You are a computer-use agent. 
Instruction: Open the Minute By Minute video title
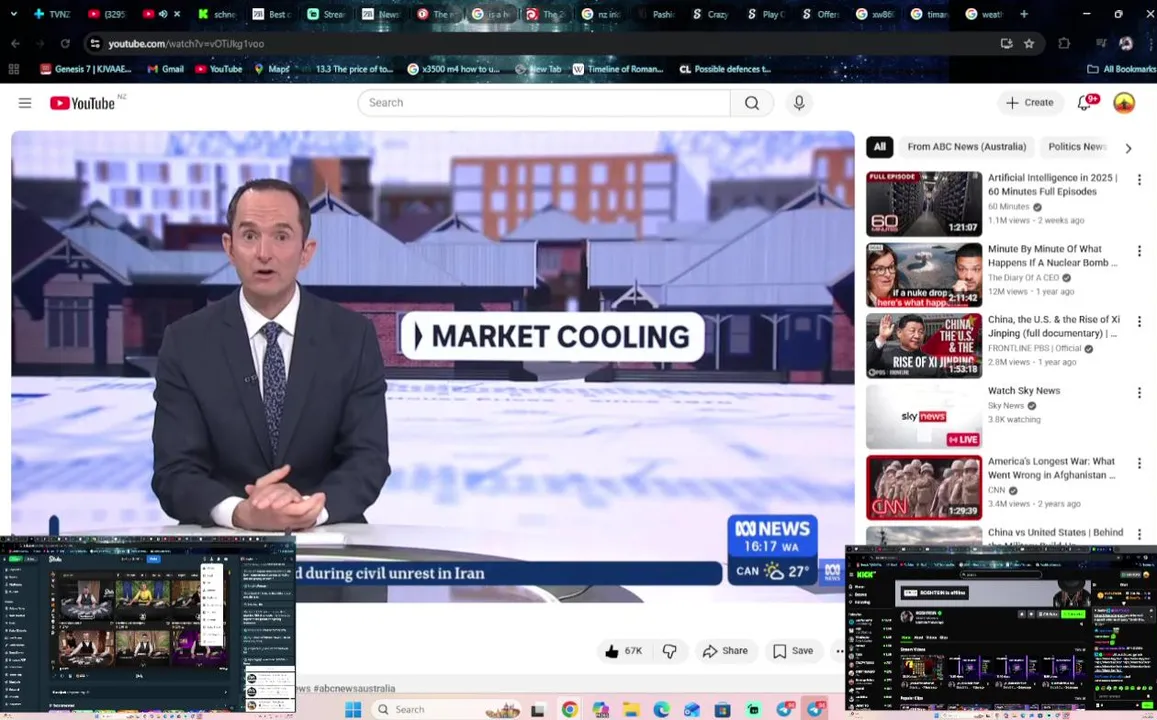1053,255
